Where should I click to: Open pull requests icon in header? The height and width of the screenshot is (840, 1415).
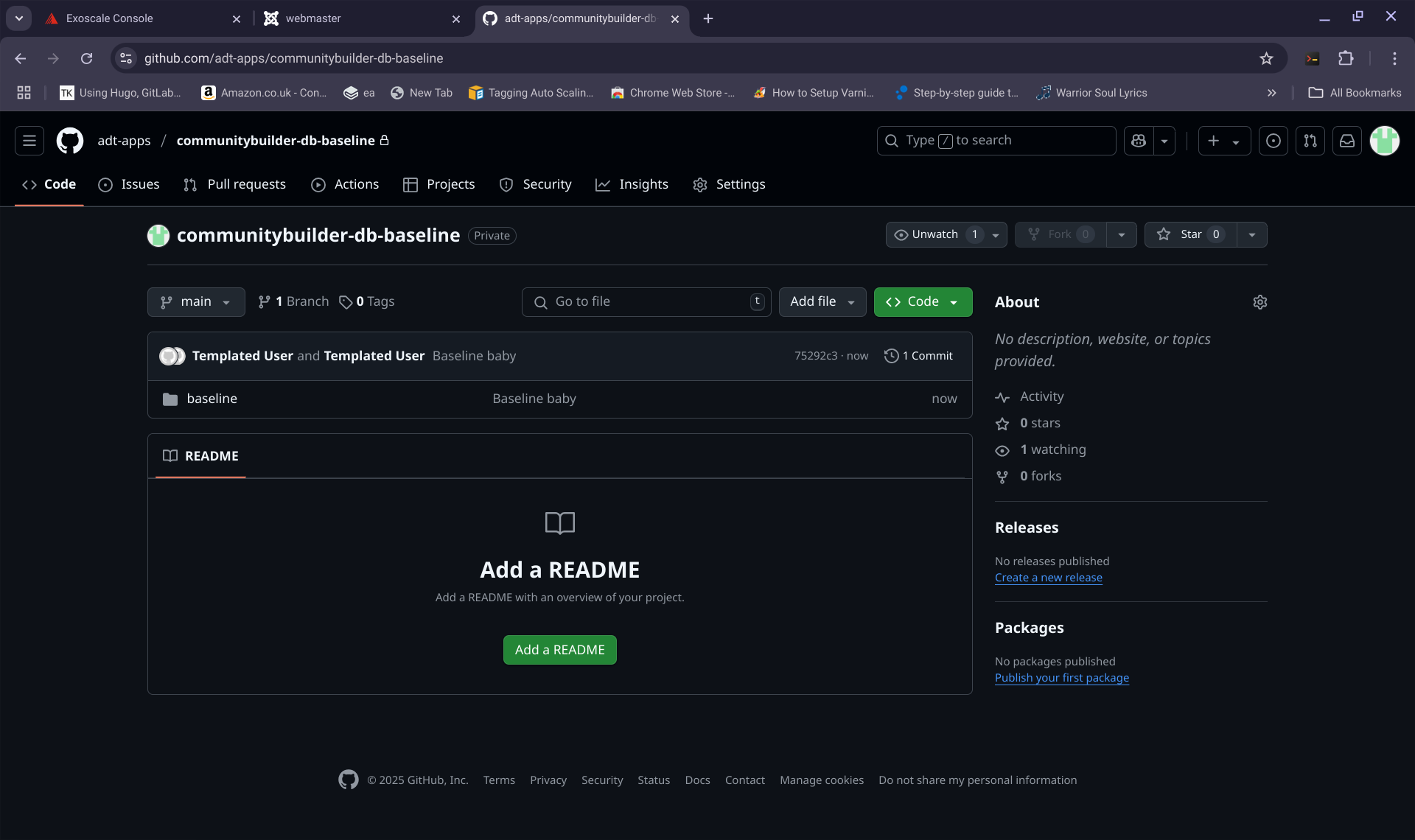click(x=1310, y=141)
